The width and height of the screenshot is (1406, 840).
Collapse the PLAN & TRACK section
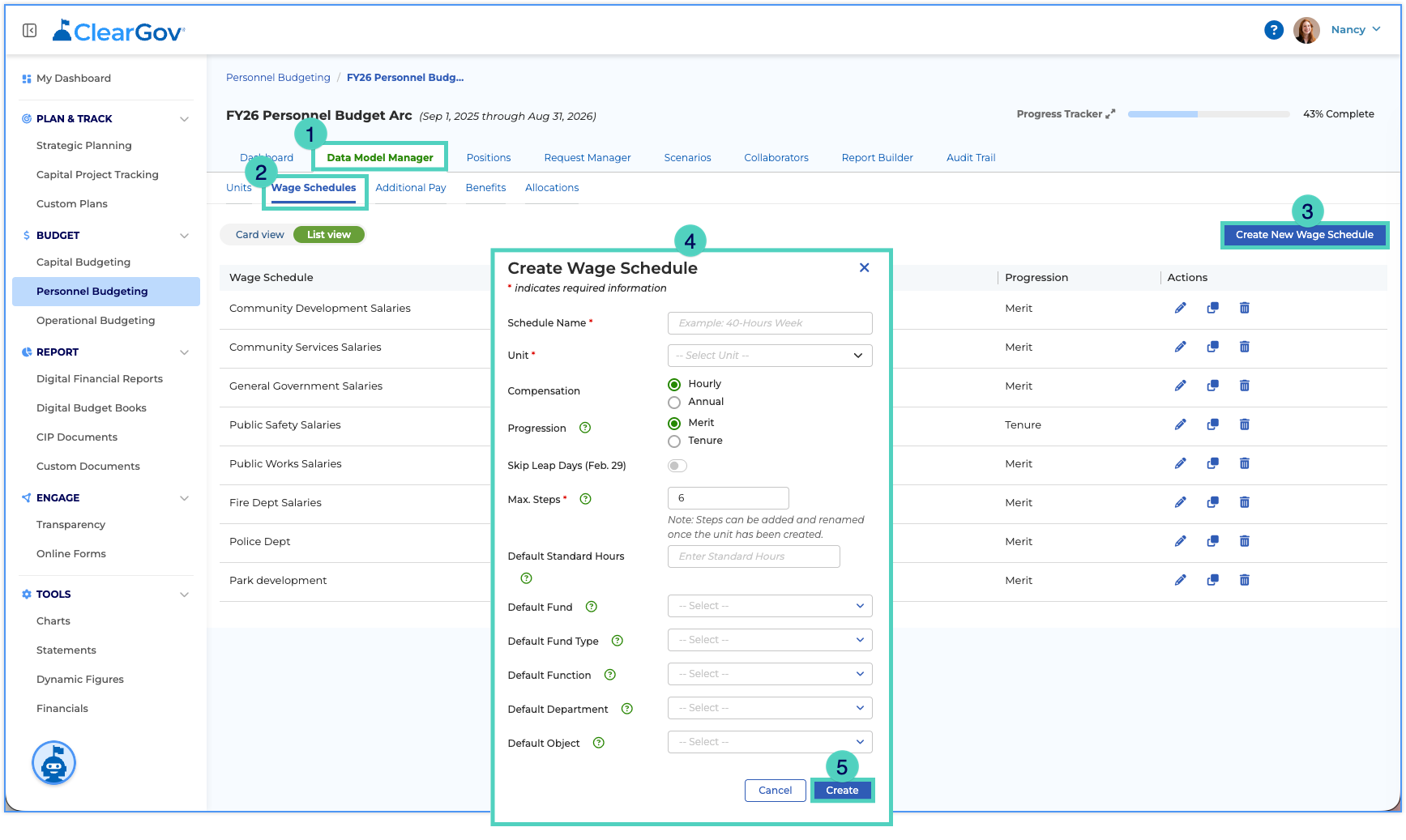coord(184,119)
